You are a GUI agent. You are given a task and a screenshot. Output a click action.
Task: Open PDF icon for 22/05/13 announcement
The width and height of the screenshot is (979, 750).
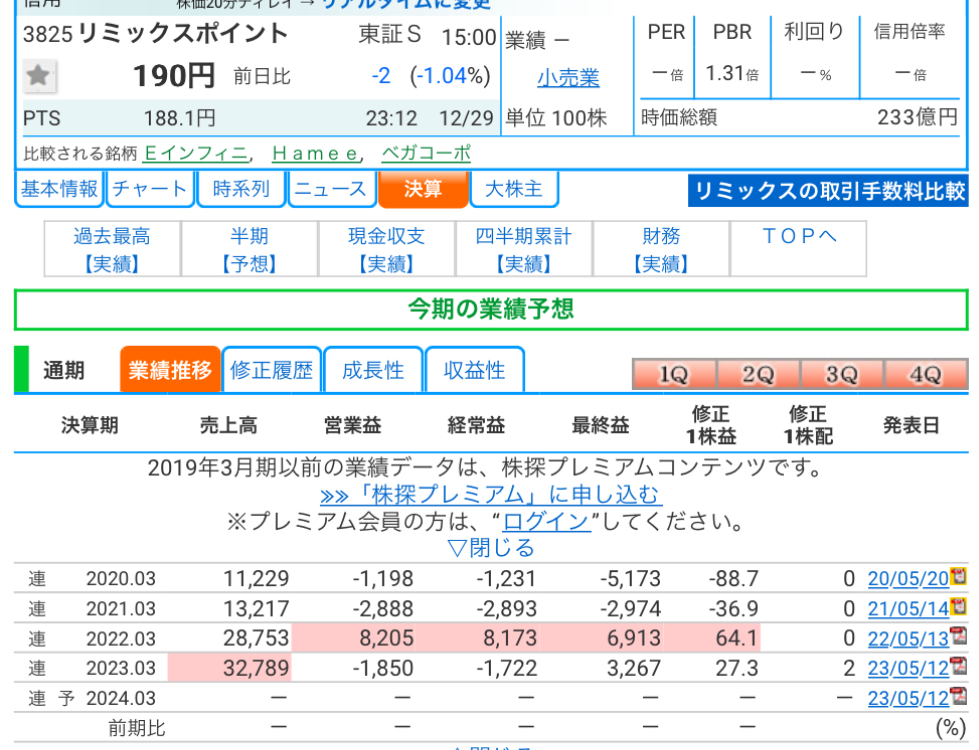pyautogui.click(x=958, y=636)
